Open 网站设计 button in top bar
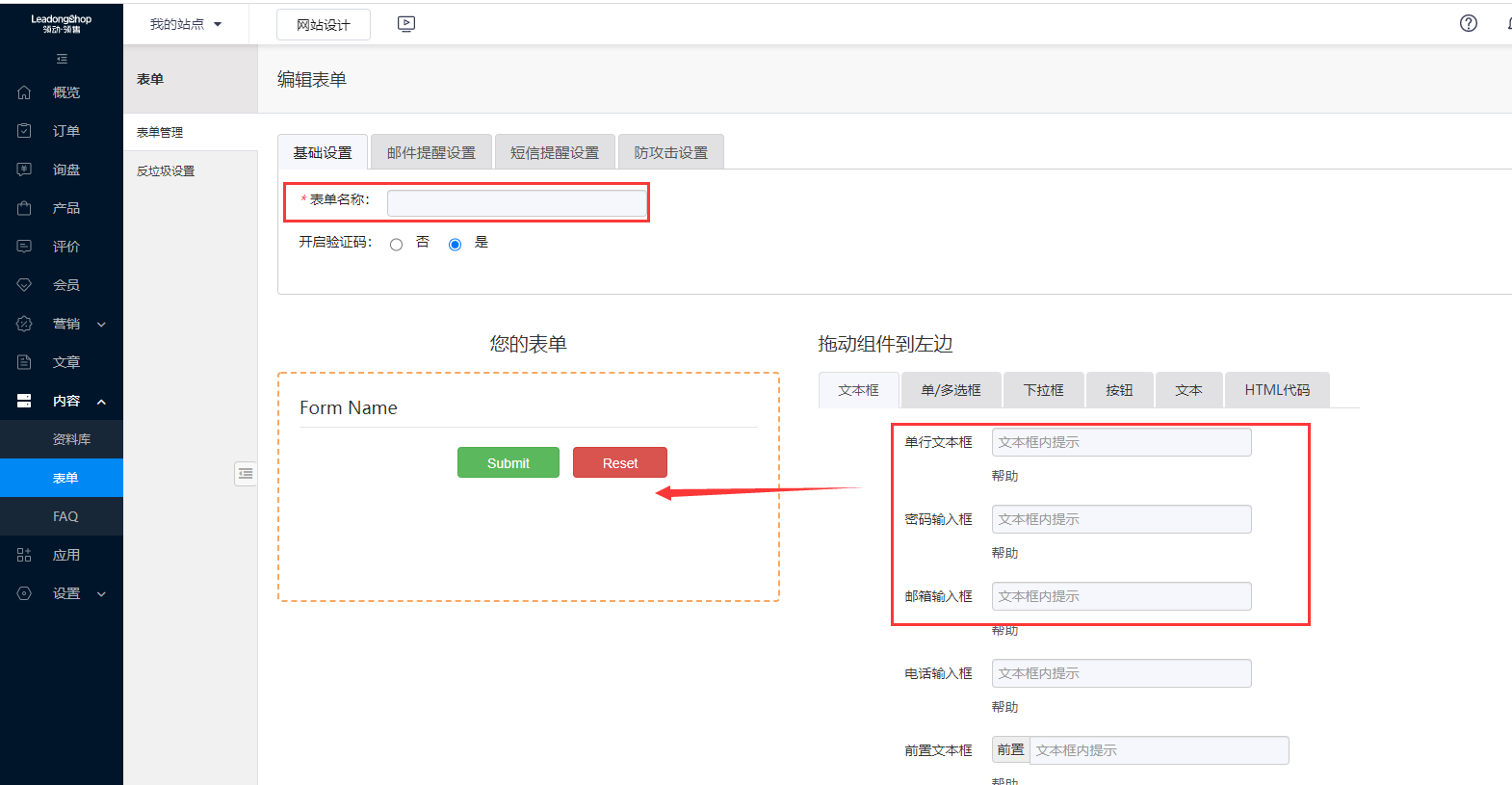The height and width of the screenshot is (785, 1512). [323, 25]
